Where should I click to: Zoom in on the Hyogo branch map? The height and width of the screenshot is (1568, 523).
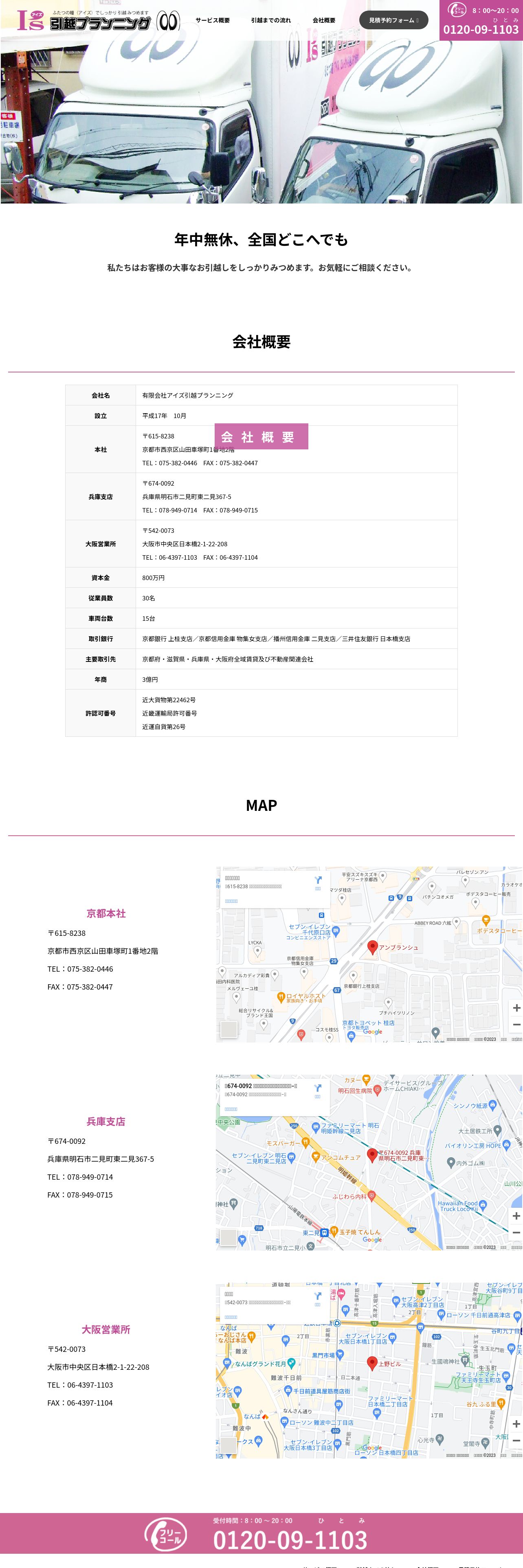pyautogui.click(x=516, y=1215)
